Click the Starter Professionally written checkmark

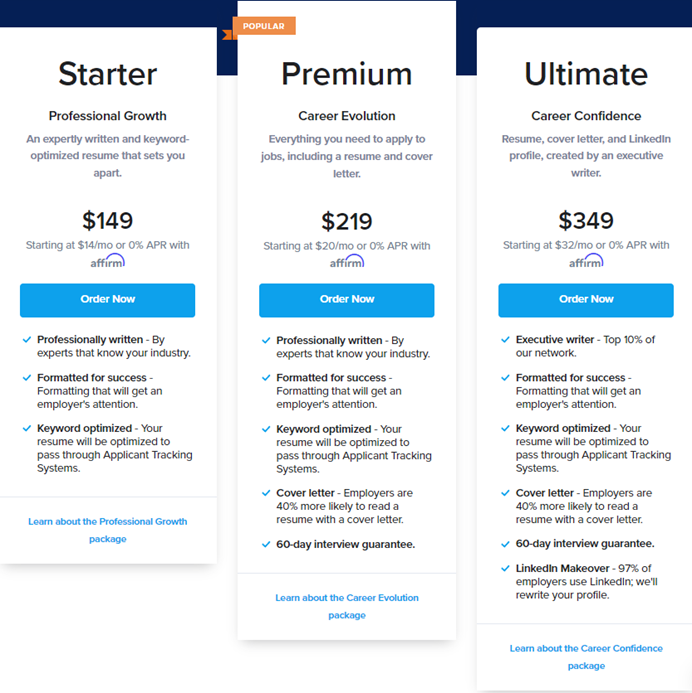(27, 339)
